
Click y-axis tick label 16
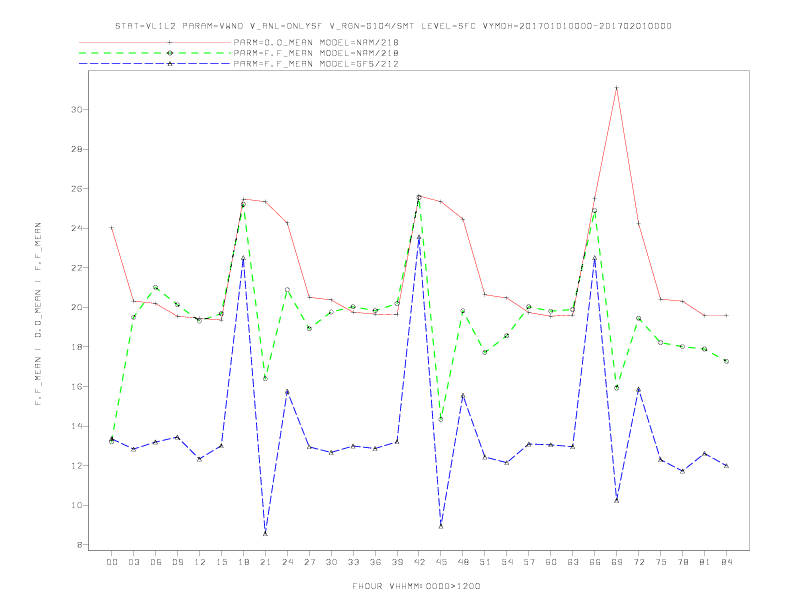(77, 386)
